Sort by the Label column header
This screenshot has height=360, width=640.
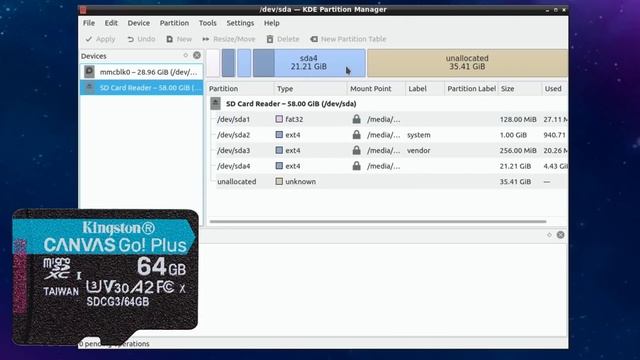424,89
